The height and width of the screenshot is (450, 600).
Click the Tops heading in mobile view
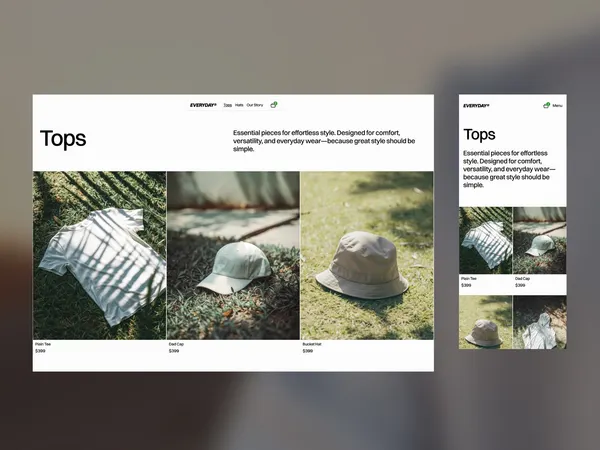pos(479,134)
